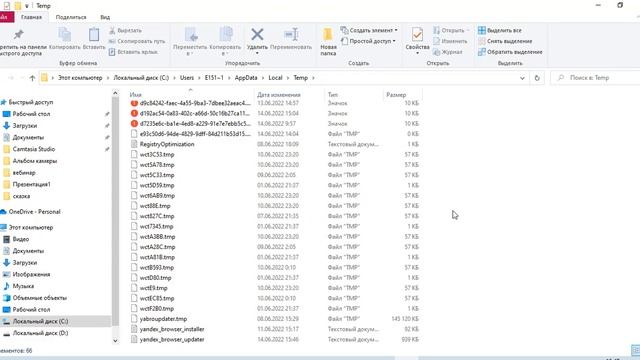The height and width of the screenshot is (360, 640).
Task: Go up one folder level arrow
Action: (32, 78)
